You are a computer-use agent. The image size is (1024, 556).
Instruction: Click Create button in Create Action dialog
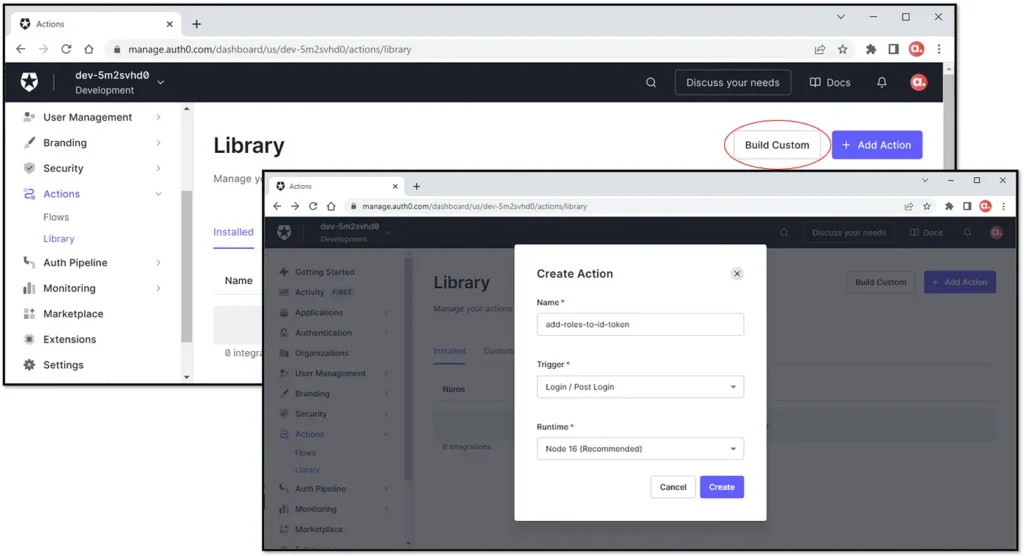[722, 487]
